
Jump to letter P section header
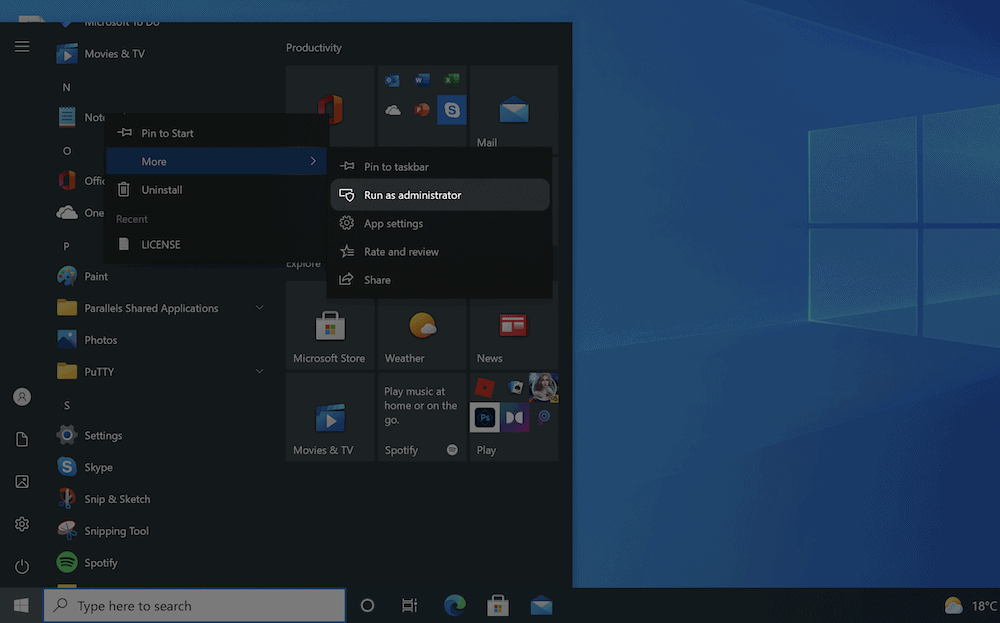[66, 246]
